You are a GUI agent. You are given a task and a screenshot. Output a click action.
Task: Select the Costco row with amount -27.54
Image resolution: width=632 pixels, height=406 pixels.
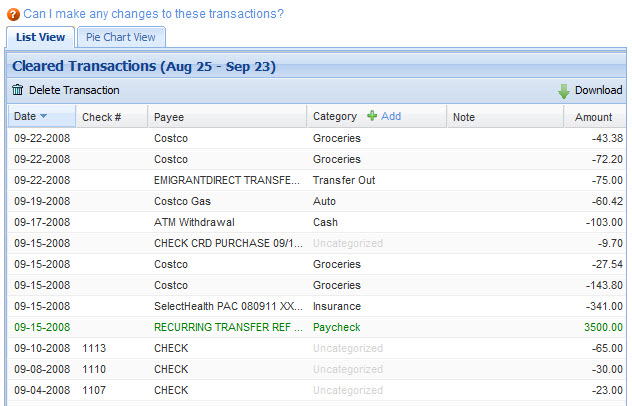click(317, 264)
